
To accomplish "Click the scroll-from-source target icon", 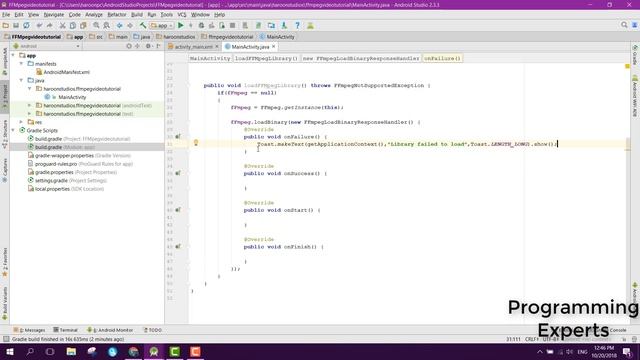I will pyautogui.click(x=129, y=46).
